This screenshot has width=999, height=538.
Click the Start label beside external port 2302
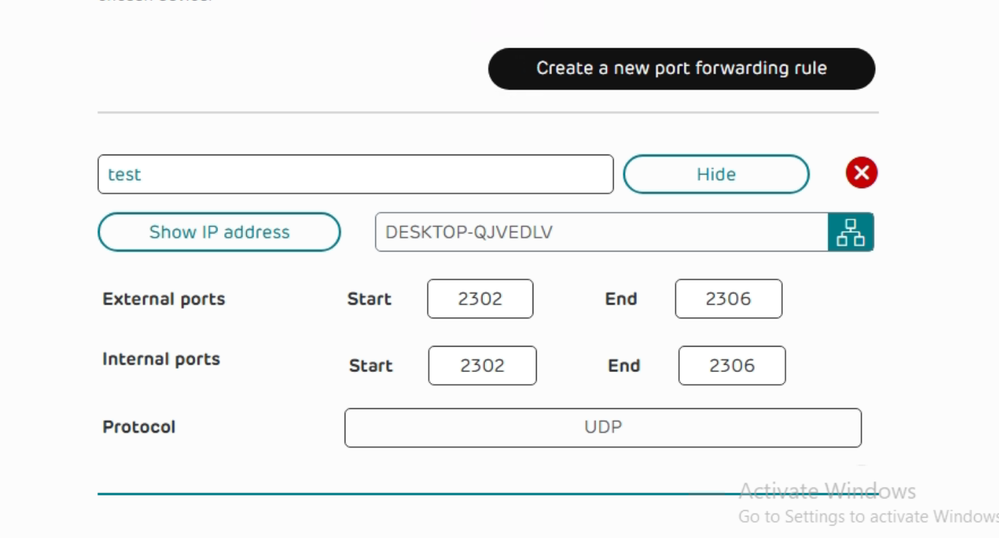pyautogui.click(x=369, y=299)
